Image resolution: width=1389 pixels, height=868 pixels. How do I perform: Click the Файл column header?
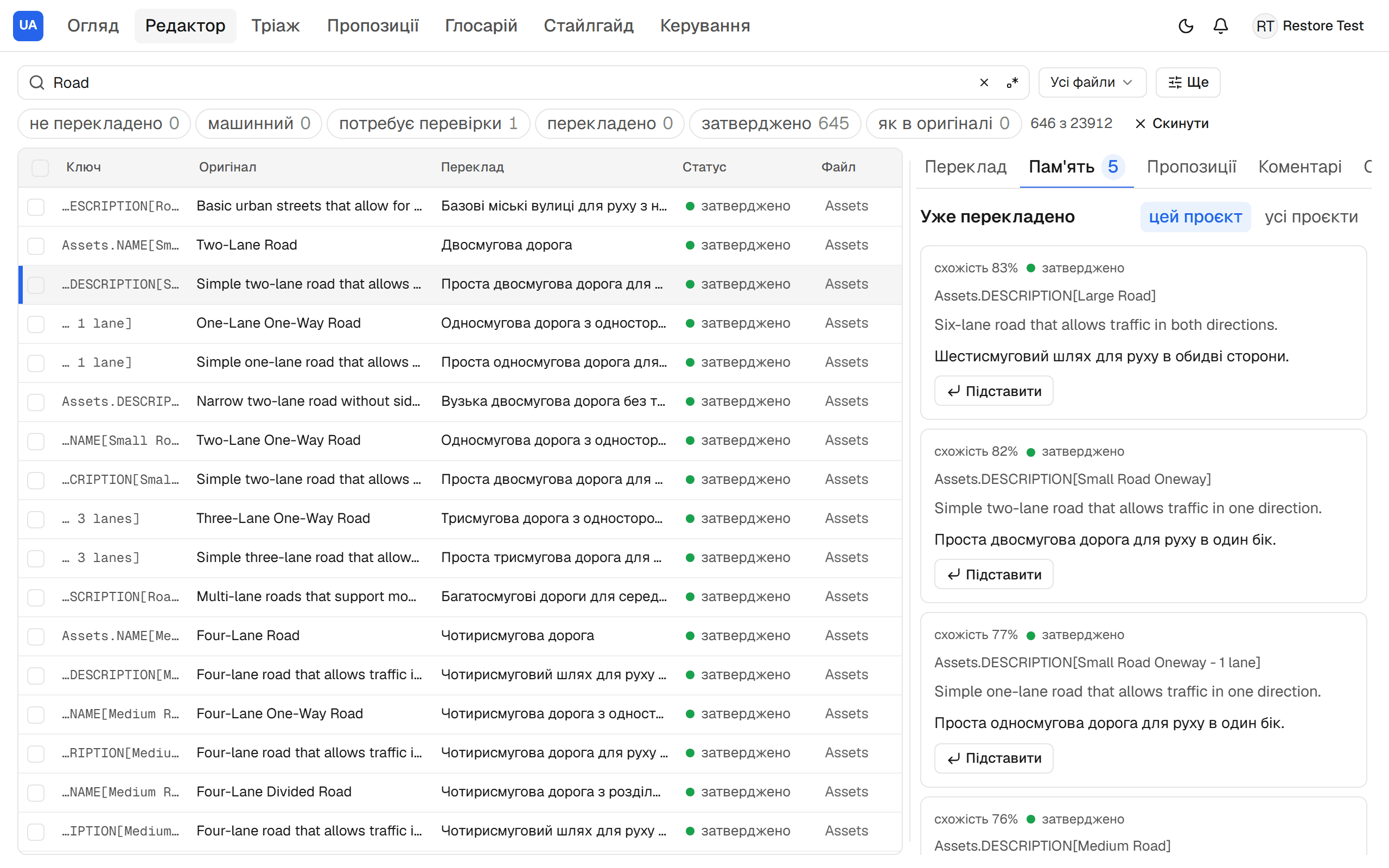point(838,167)
